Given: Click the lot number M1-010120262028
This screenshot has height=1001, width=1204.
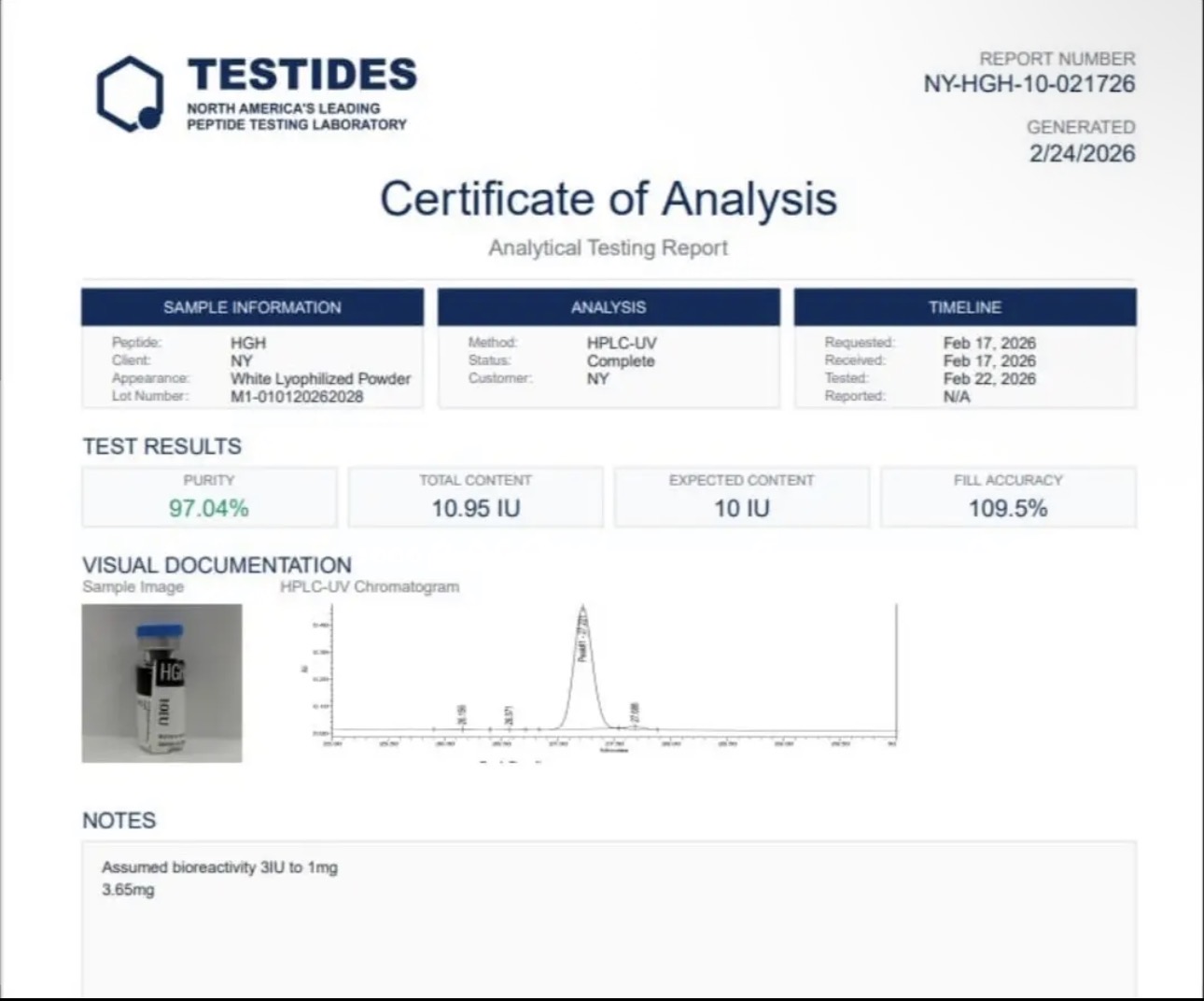Looking at the screenshot, I should tap(297, 397).
